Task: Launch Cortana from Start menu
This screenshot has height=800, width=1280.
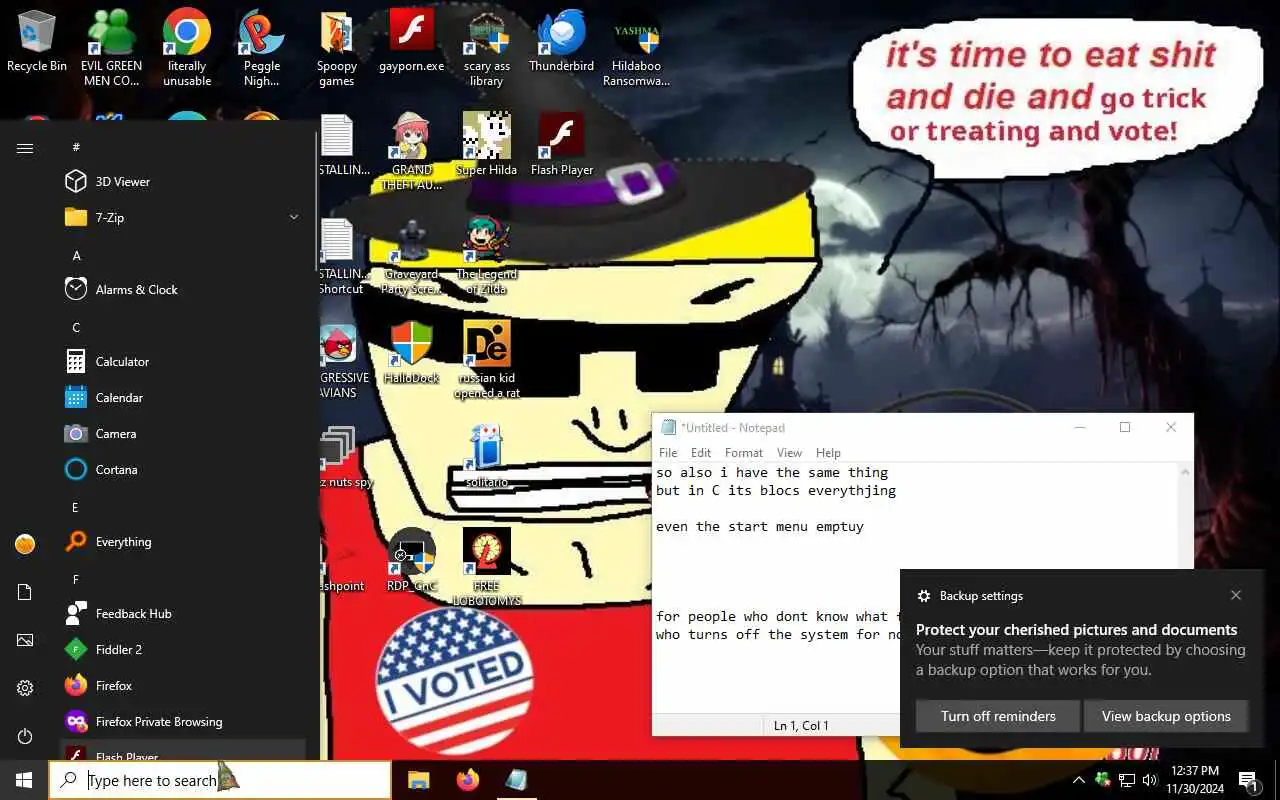Action: (183, 469)
